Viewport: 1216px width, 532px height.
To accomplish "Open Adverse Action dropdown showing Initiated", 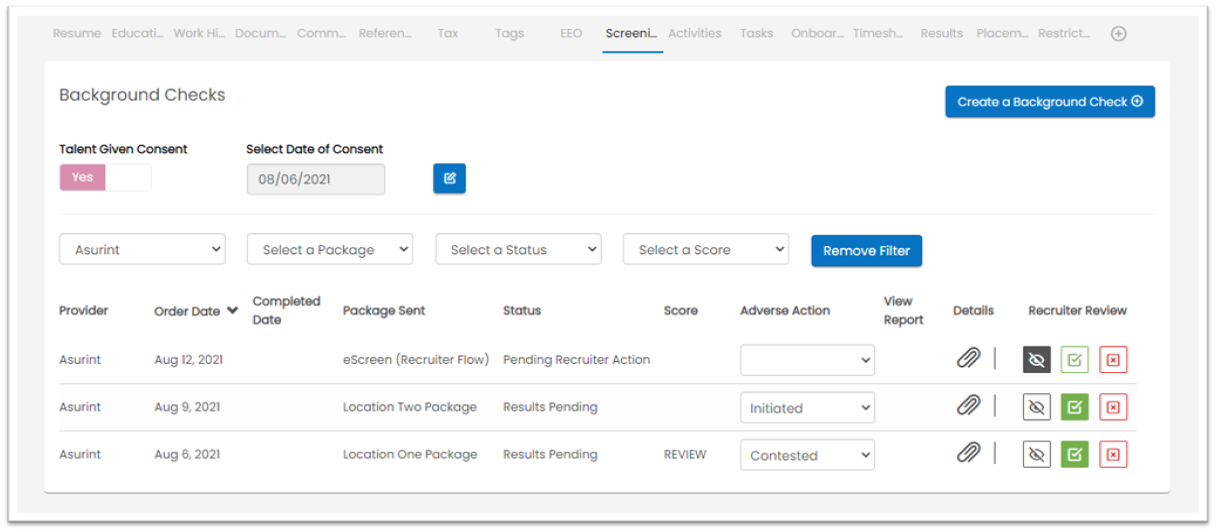I will [x=807, y=407].
